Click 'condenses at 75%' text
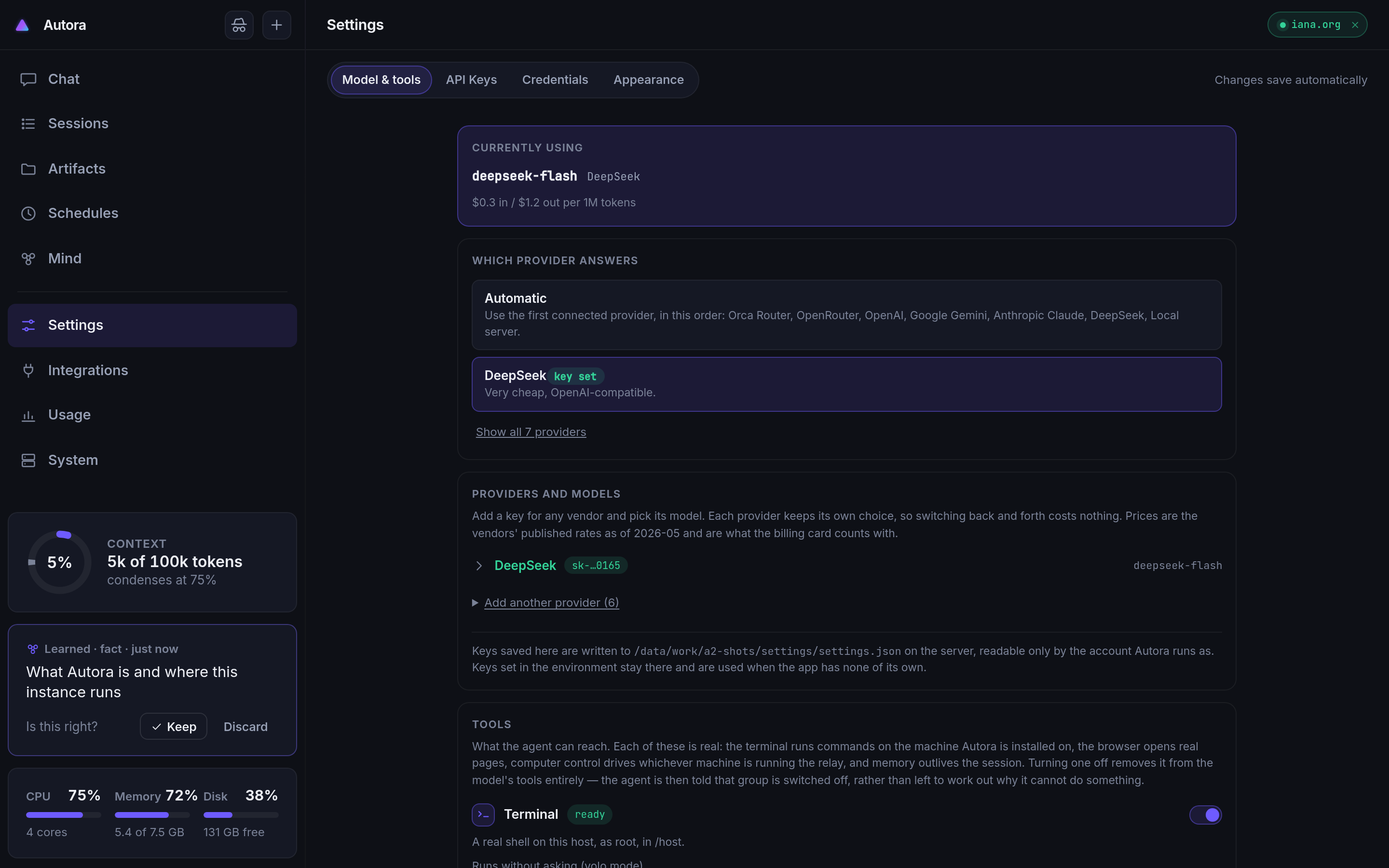Screen dimensions: 1389x868 pyautogui.click(x=161, y=580)
